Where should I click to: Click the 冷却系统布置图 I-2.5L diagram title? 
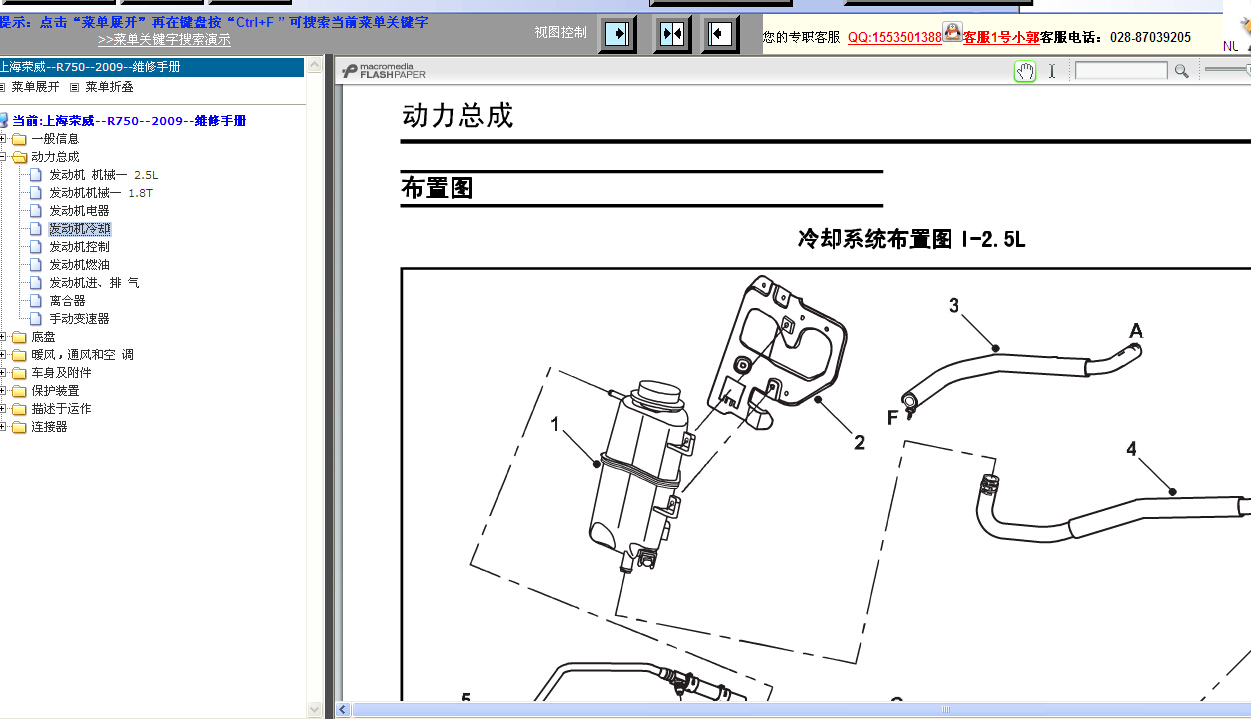[x=911, y=239]
